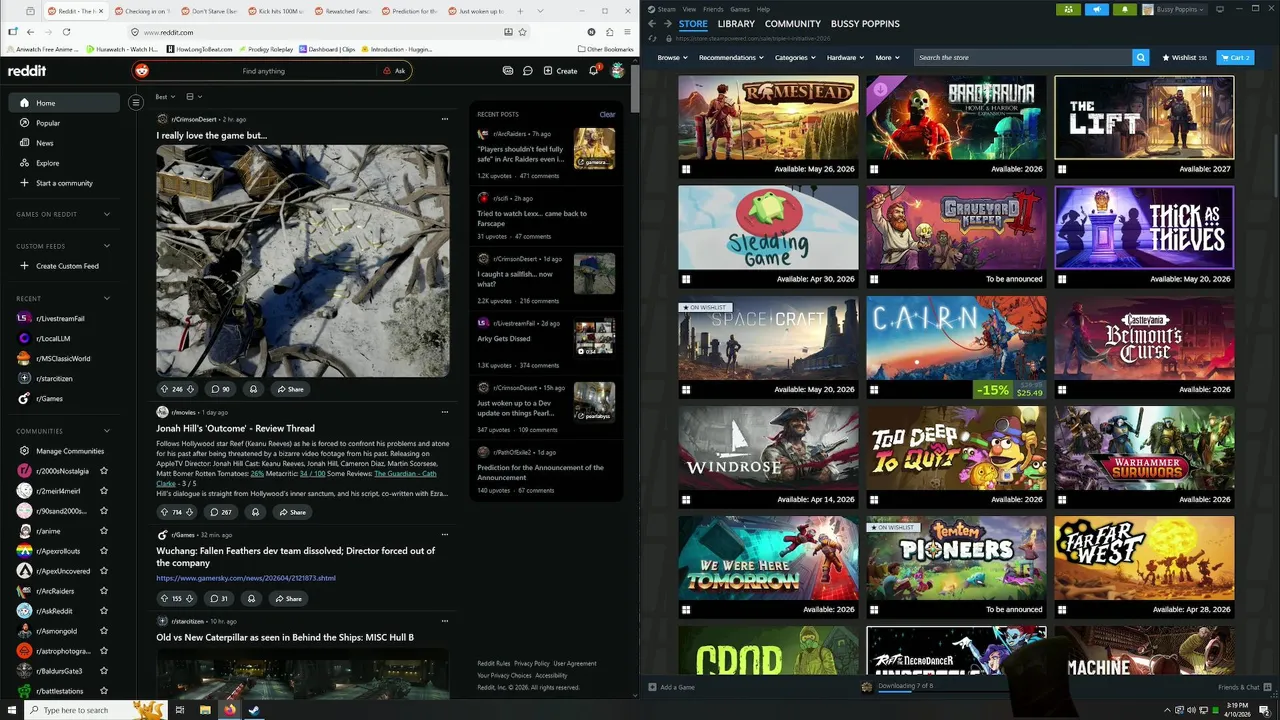Toggle favorite star for r/battlestations

point(104,691)
